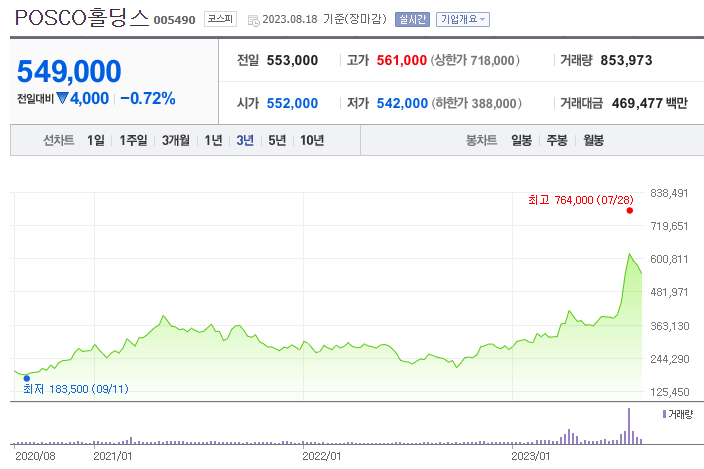Image resolution: width=704 pixels, height=469 pixels.
Task: Click the 코스피 market badge
Action: [220, 19]
